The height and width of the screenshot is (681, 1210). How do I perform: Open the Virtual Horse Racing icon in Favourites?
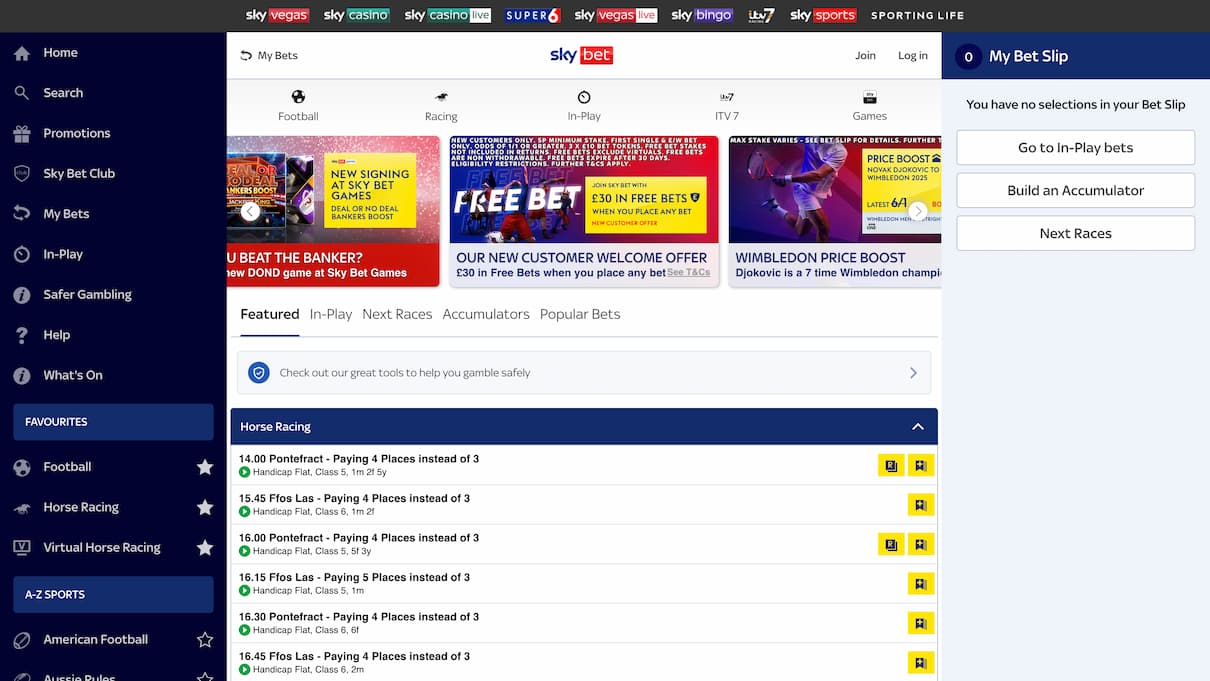tap(22, 548)
